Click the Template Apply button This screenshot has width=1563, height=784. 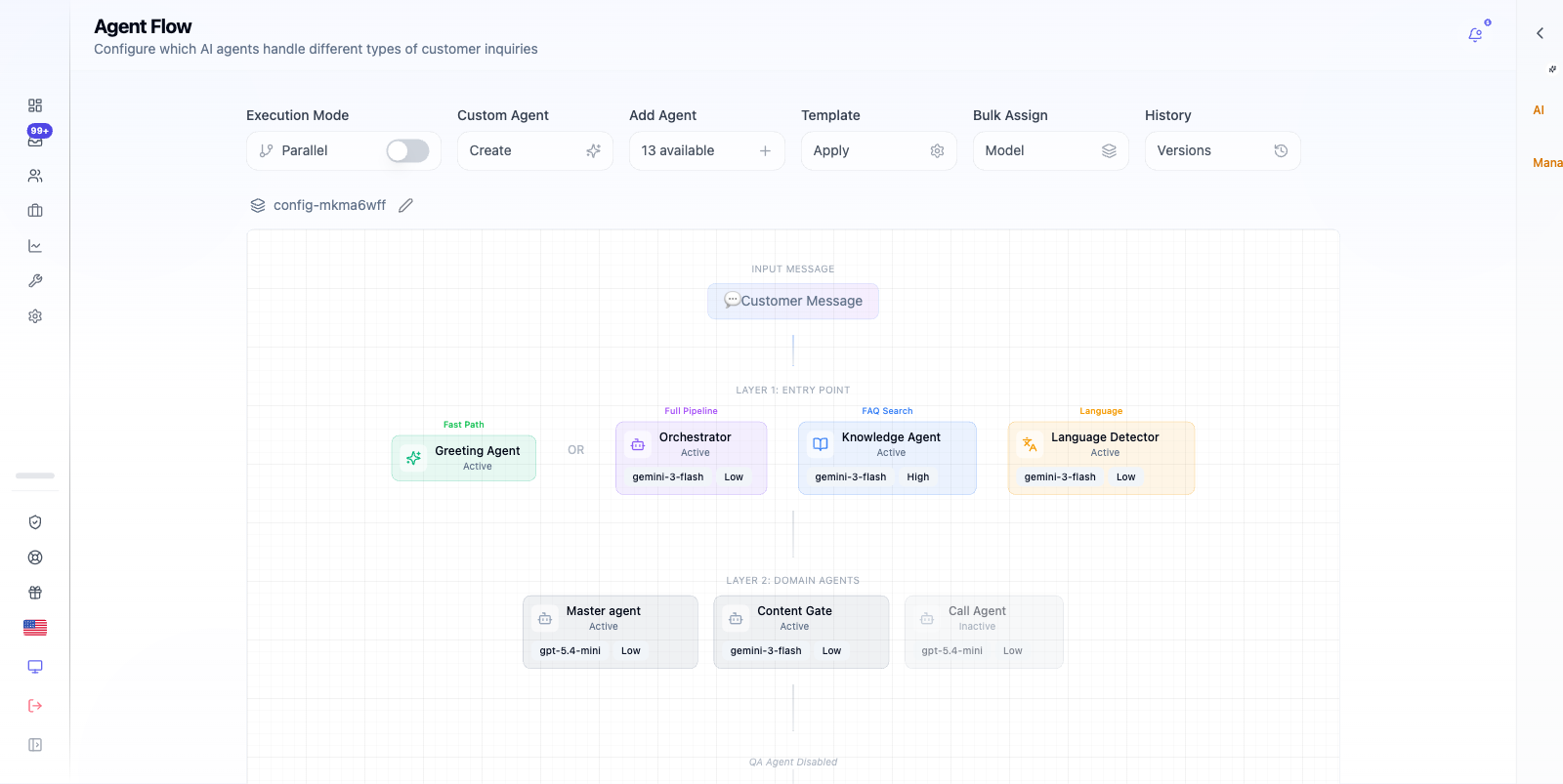coord(879,150)
